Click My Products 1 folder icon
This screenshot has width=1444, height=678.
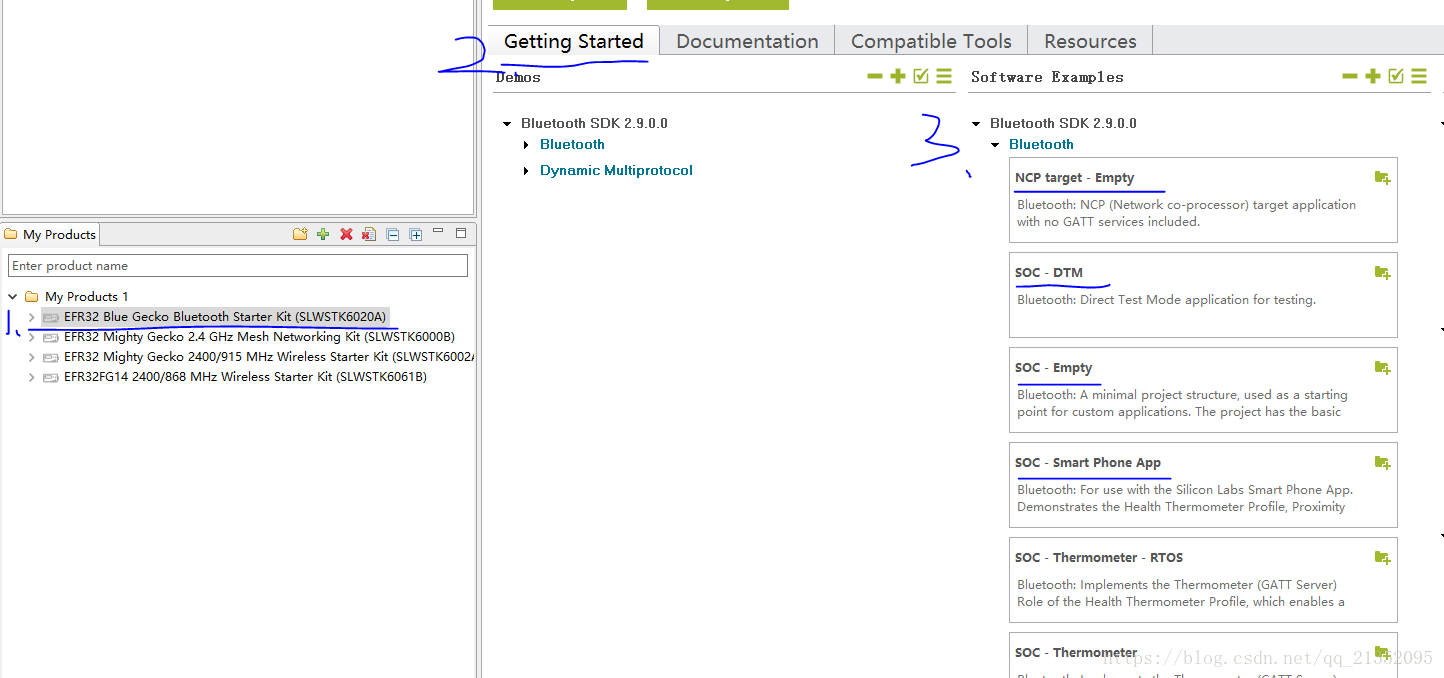click(31, 296)
